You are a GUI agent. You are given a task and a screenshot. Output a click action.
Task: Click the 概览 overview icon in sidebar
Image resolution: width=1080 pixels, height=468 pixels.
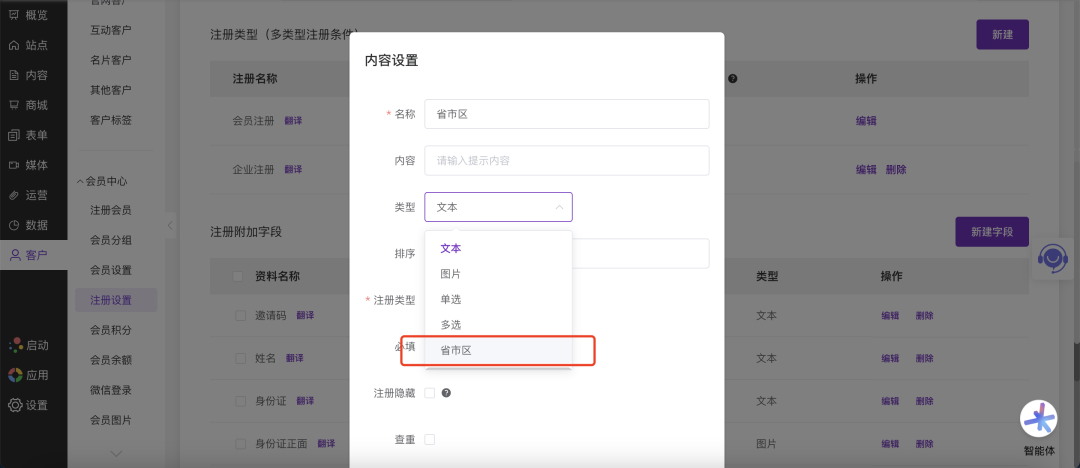point(14,15)
